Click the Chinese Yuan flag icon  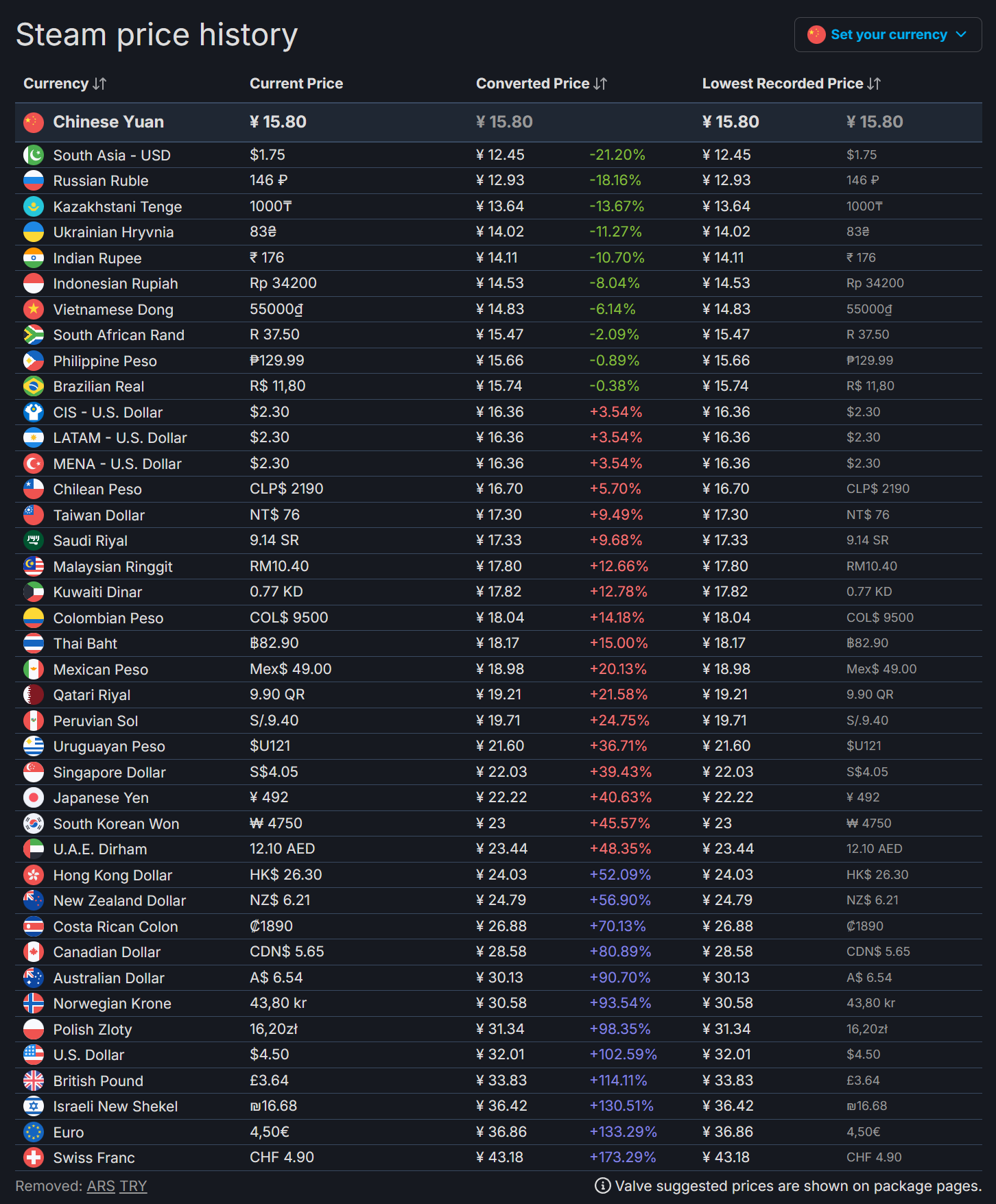pyautogui.click(x=34, y=122)
